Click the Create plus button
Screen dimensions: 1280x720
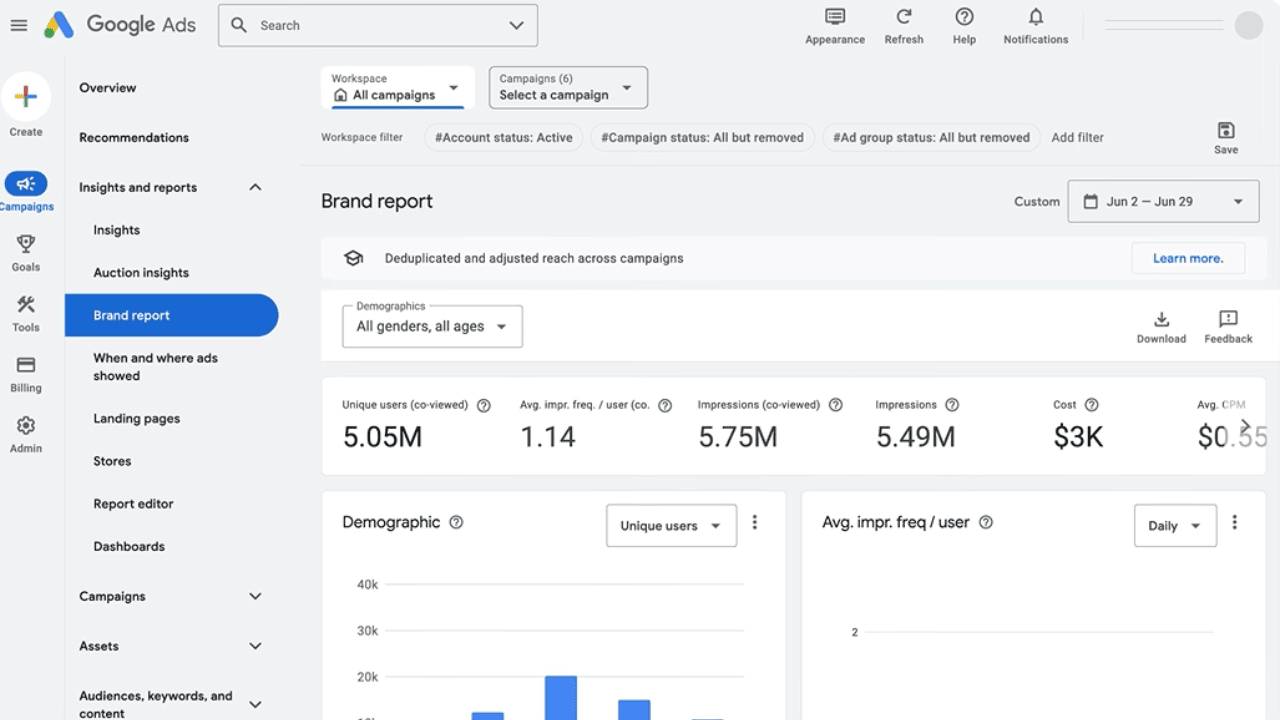point(26,97)
